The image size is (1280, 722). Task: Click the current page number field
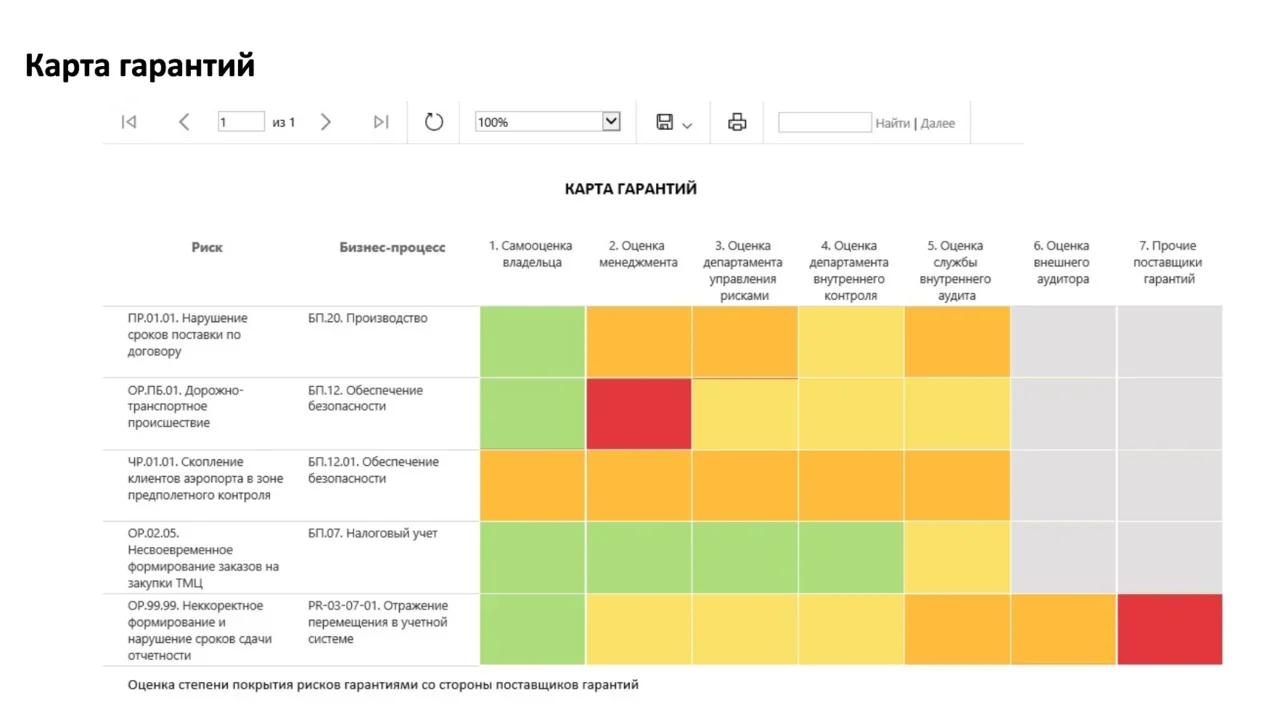coord(241,122)
